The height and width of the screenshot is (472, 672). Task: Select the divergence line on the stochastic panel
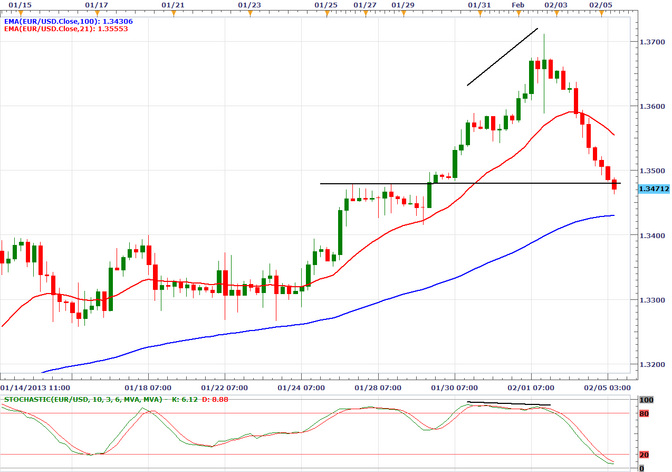coord(509,404)
